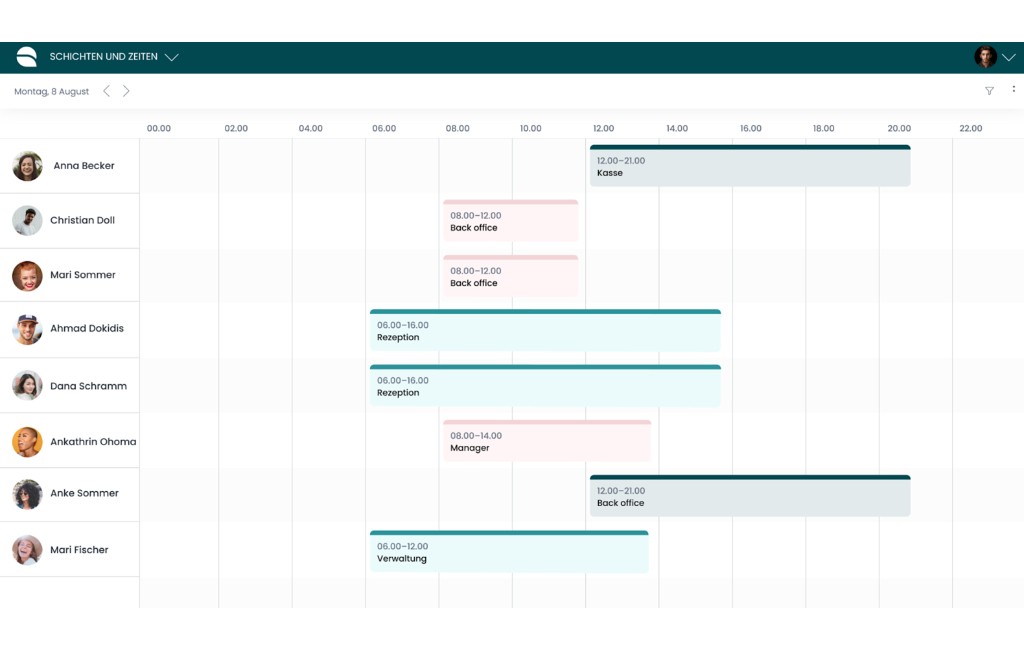Open the Schichten und Zeiten dropdown

114,57
